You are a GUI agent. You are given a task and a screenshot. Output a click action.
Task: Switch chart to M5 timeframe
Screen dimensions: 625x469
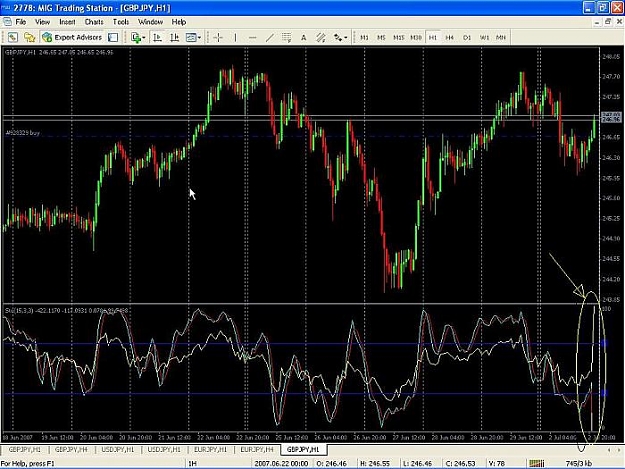point(381,37)
